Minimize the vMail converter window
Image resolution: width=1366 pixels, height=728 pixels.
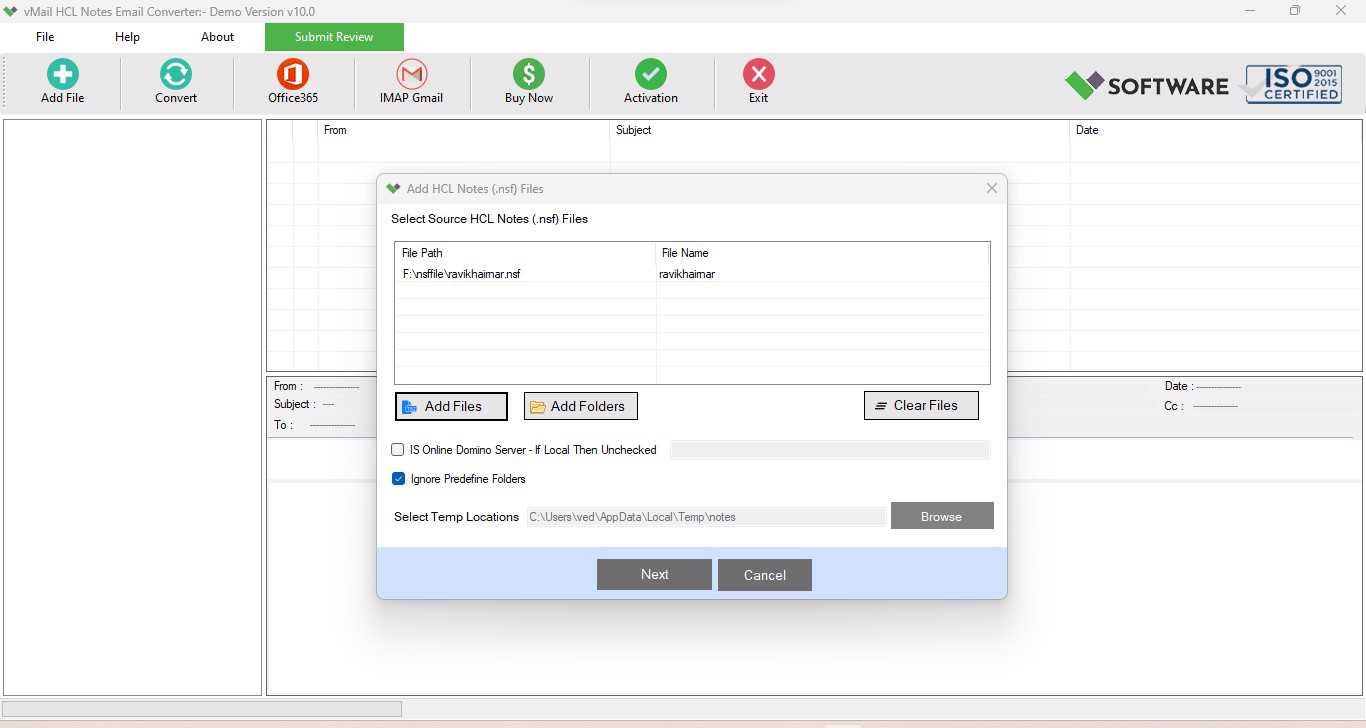point(1250,11)
